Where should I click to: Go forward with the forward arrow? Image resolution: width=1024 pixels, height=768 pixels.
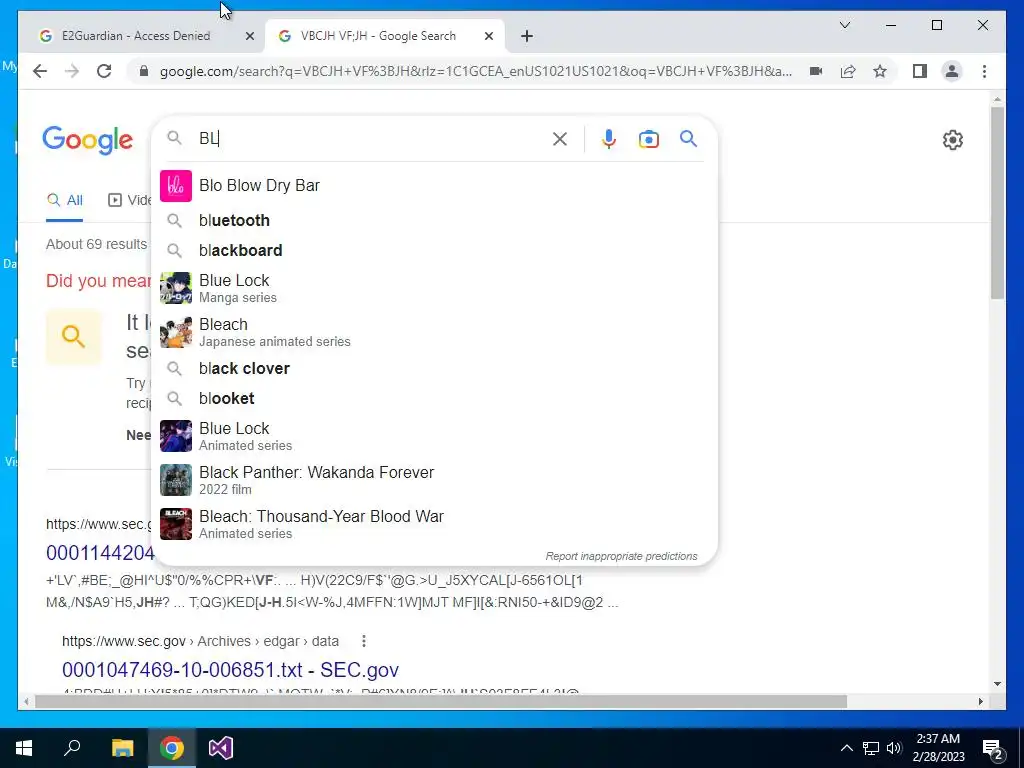72,71
